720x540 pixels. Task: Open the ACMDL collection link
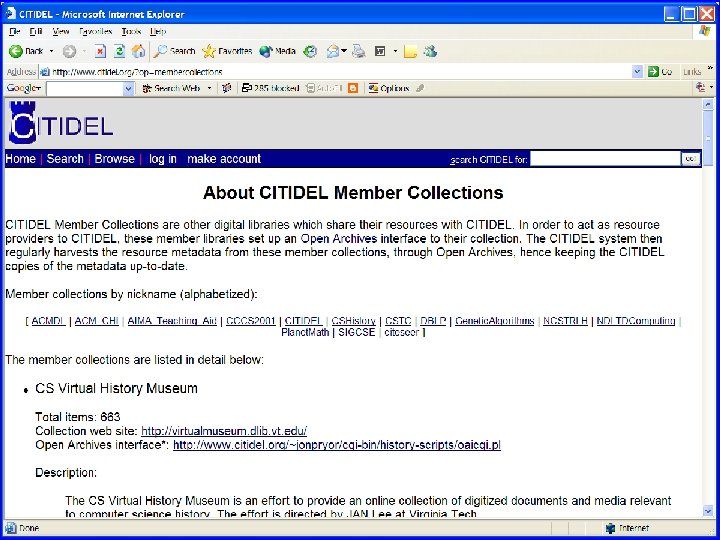click(49, 321)
